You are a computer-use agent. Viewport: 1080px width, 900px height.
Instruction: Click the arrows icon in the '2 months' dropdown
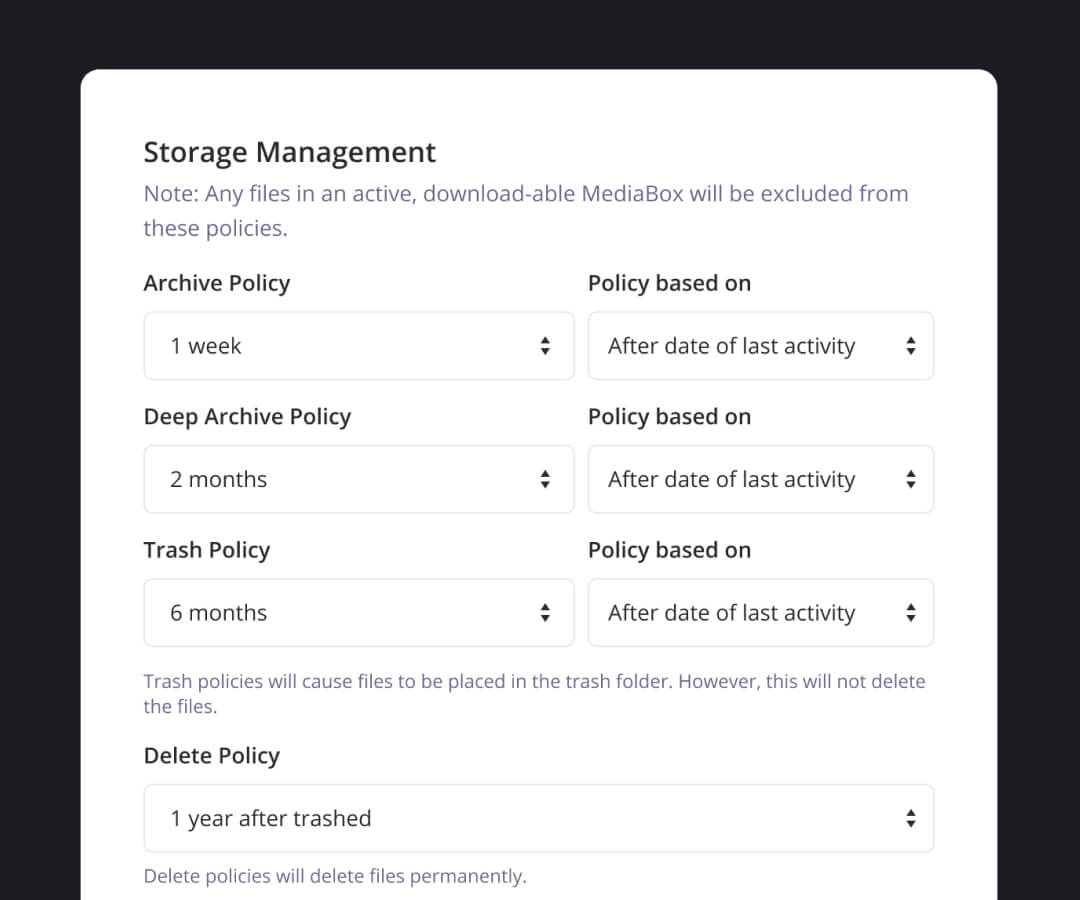click(545, 479)
